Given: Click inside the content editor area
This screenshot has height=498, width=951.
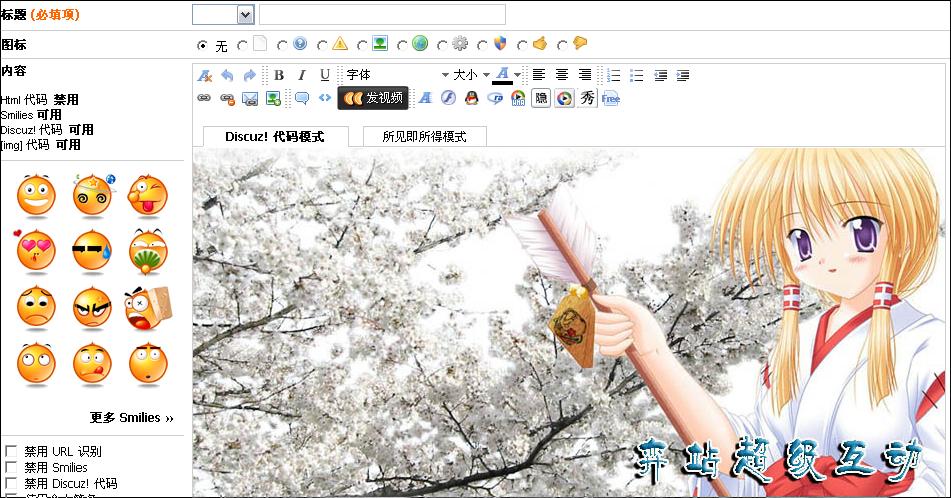Looking at the screenshot, I should 569,323.
